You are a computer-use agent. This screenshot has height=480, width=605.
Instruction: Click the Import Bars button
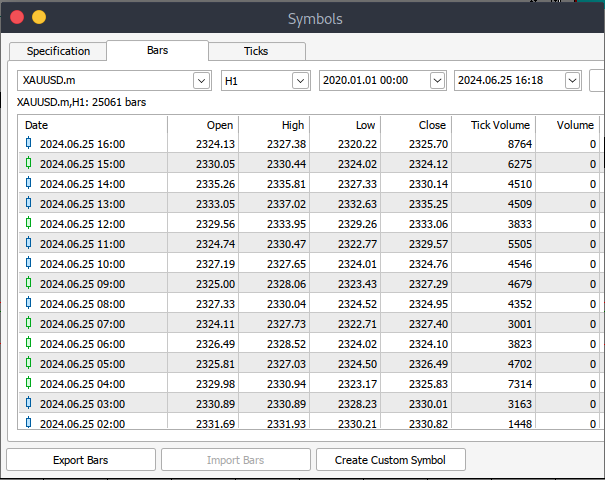coord(236,460)
